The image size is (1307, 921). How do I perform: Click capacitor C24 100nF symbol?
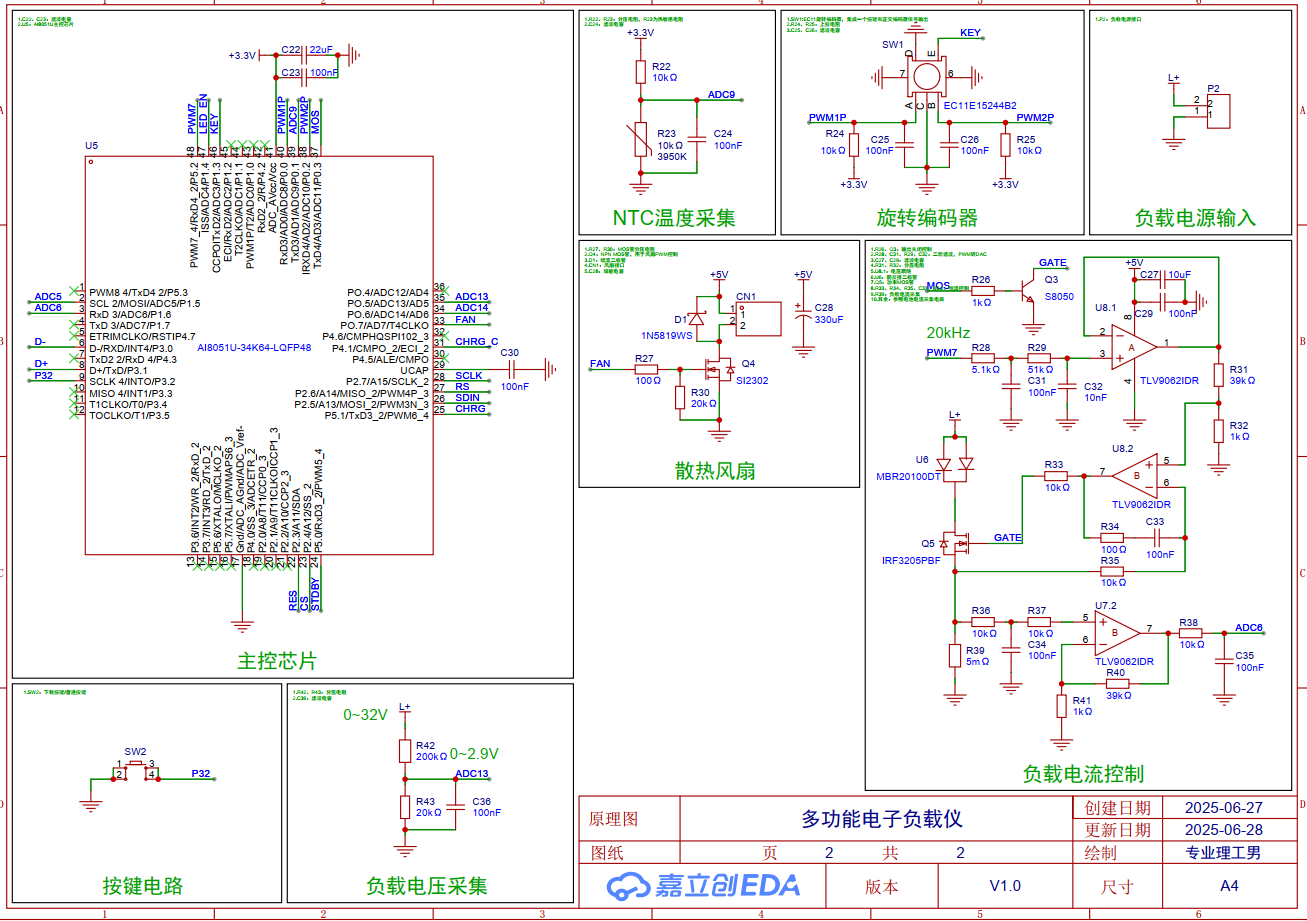(697, 140)
